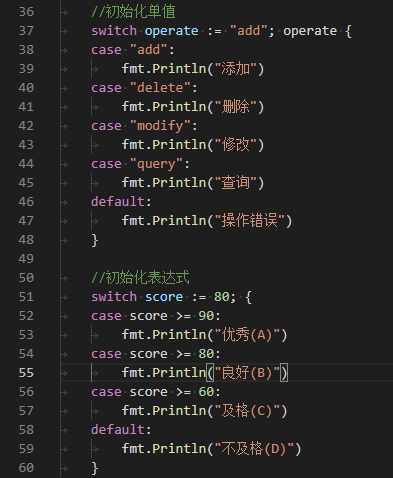Click the fmt.Println("良好(B)") statement
This screenshot has height=478, width=393.
click(x=205, y=373)
